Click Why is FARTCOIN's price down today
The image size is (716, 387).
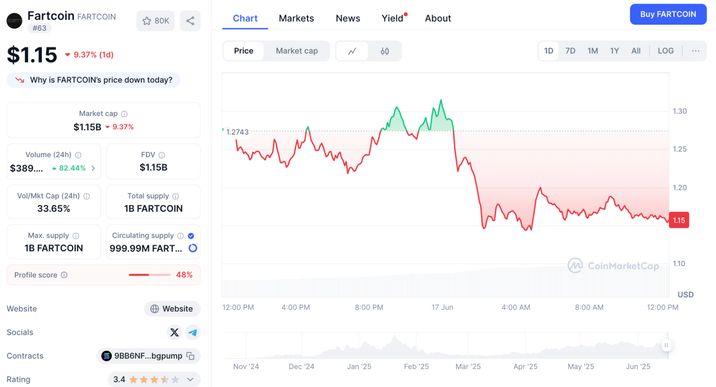click(94, 80)
